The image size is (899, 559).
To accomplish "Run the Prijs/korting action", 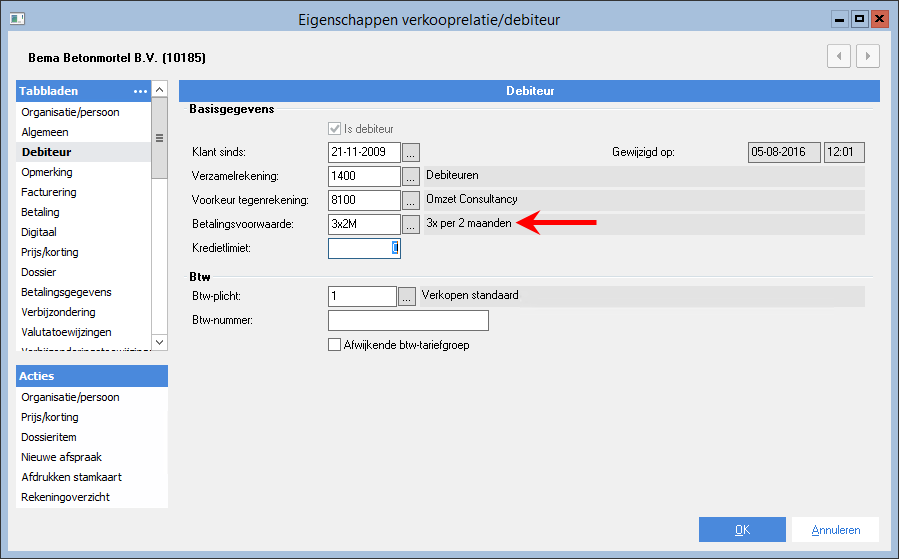I will tap(92, 417).
